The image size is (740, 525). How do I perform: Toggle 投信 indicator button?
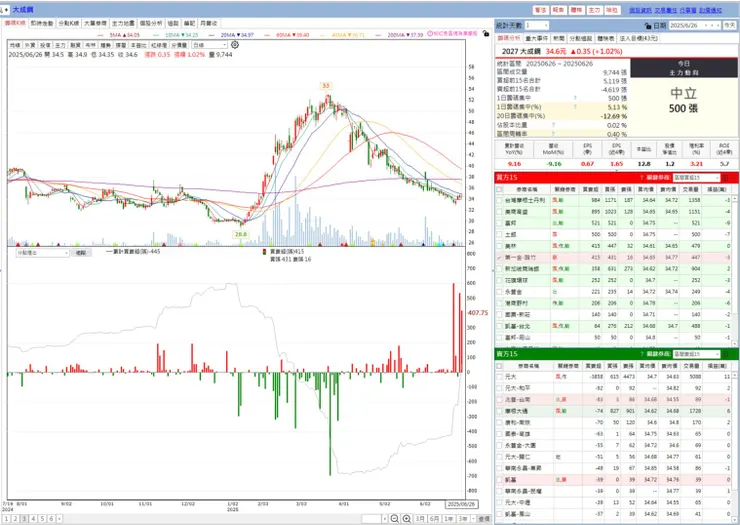pyautogui.click(x=45, y=45)
